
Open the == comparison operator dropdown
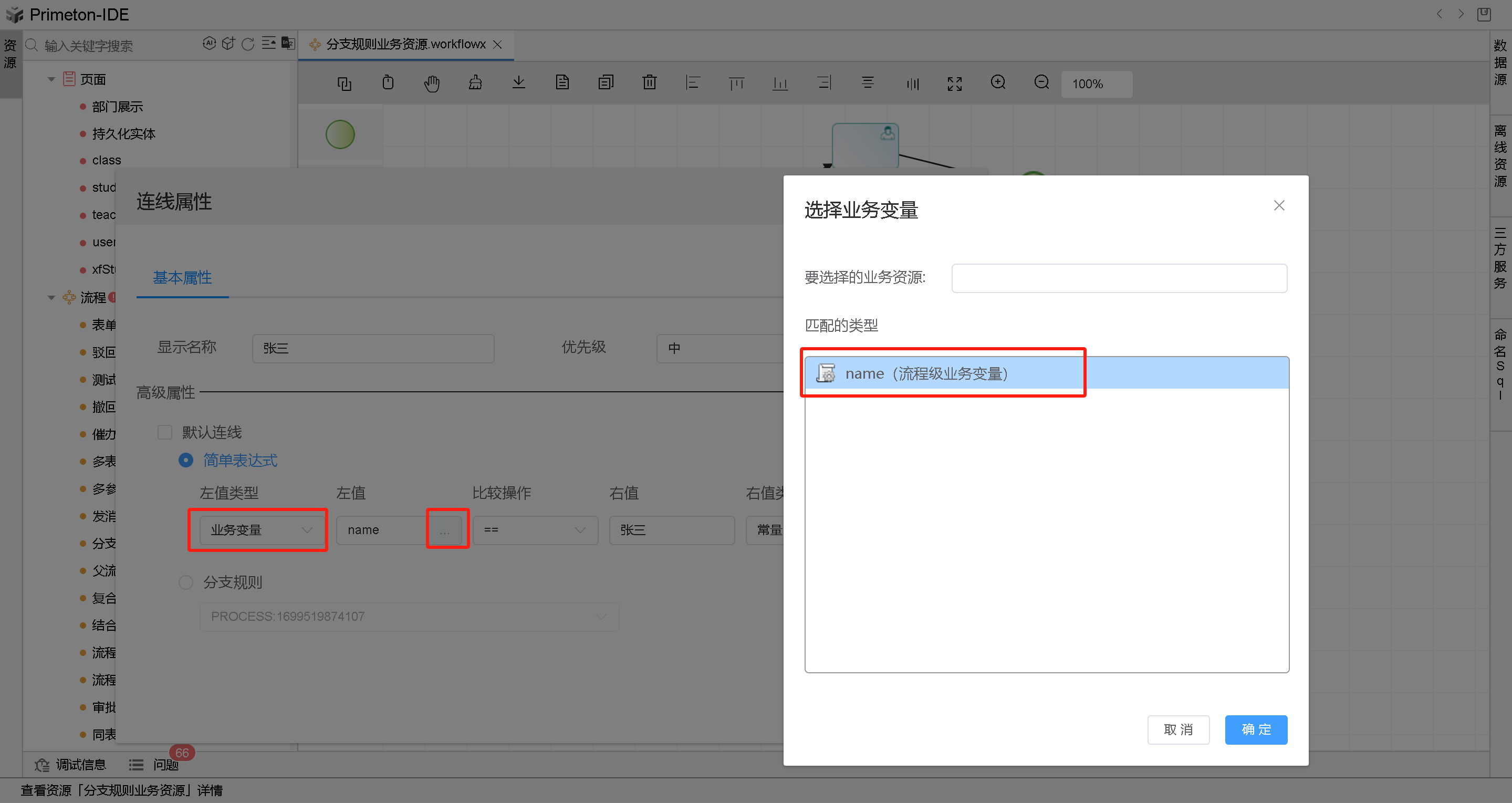(x=535, y=530)
